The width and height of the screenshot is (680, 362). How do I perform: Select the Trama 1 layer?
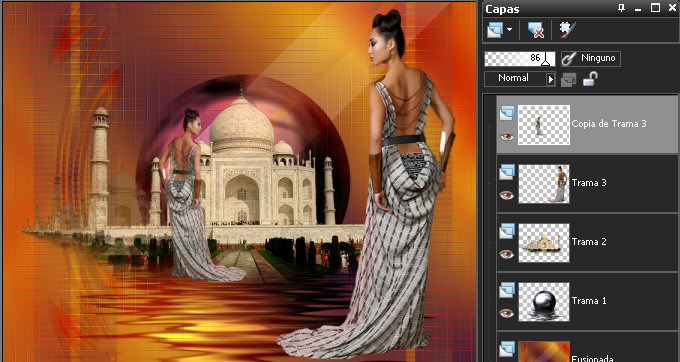587,301
